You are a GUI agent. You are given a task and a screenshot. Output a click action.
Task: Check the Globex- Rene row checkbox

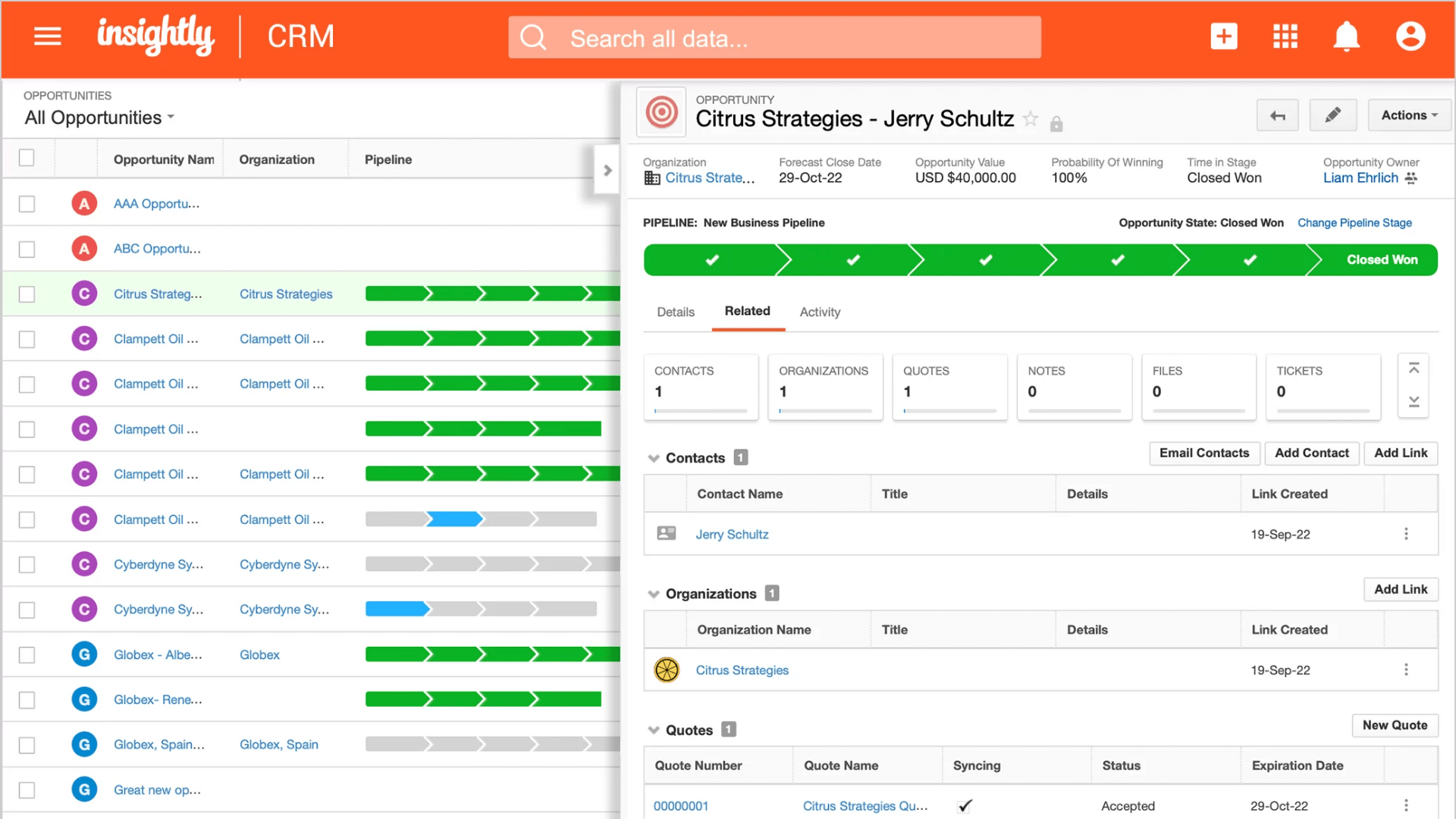27,700
